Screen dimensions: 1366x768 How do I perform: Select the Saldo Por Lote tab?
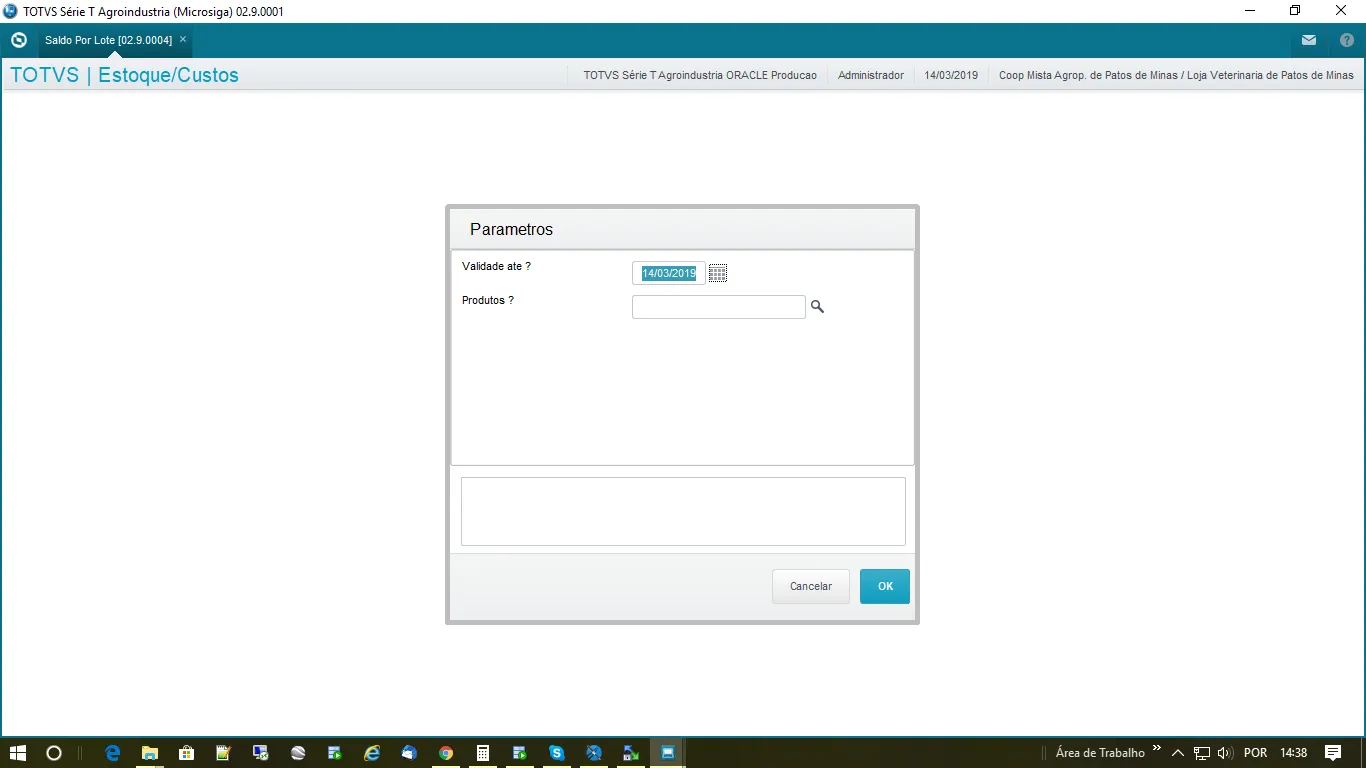(x=108, y=40)
